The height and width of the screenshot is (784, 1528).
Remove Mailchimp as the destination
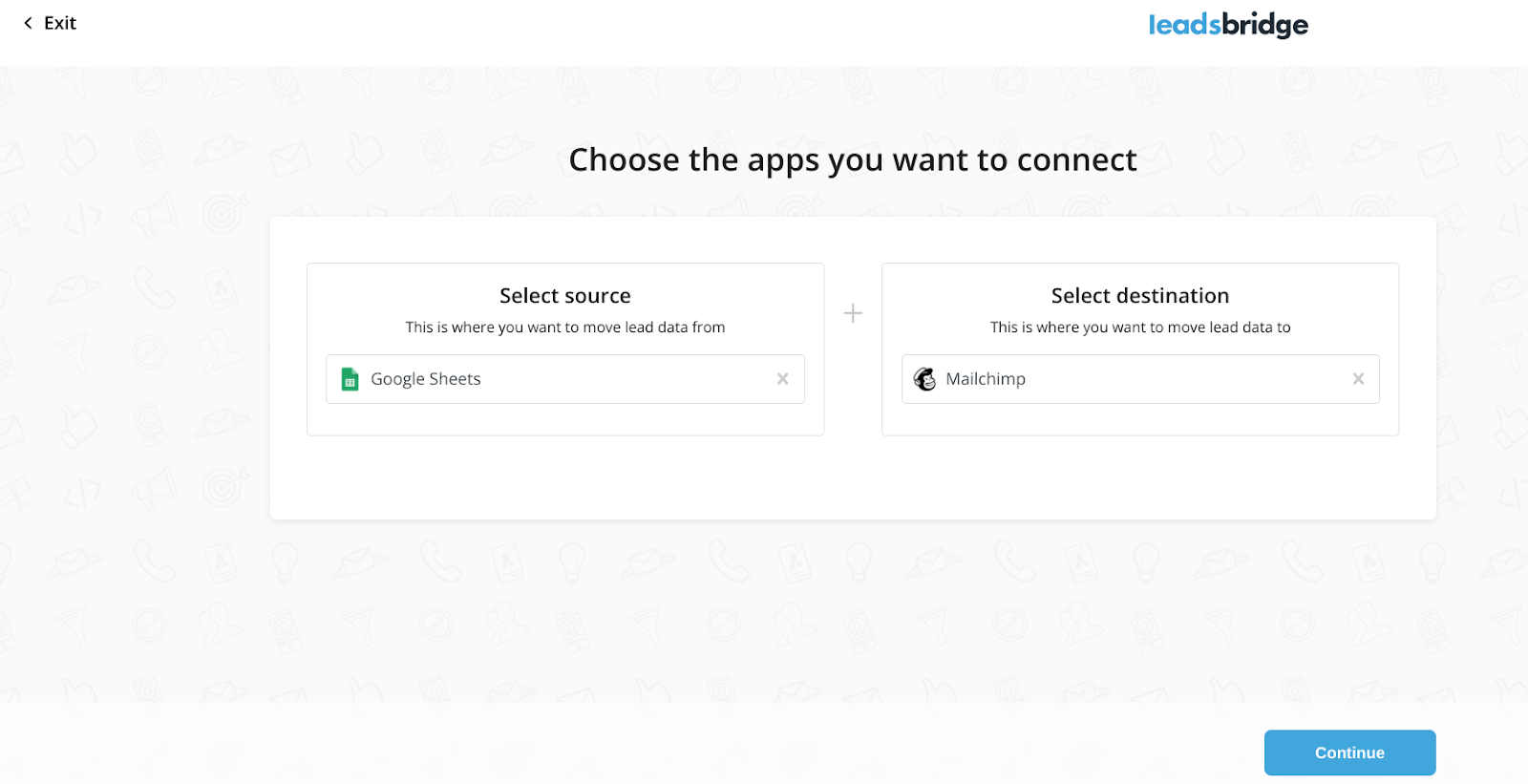pyautogui.click(x=1358, y=379)
